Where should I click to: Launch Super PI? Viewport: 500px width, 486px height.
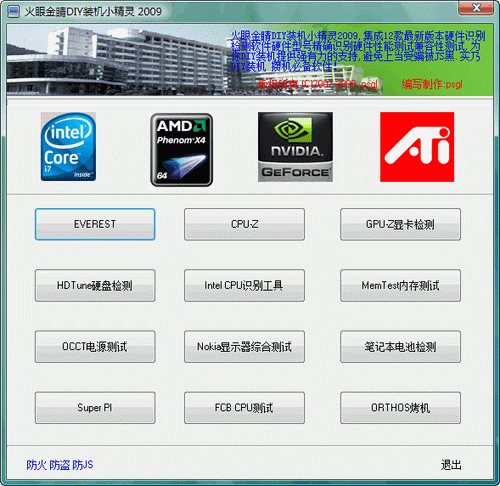[95, 408]
